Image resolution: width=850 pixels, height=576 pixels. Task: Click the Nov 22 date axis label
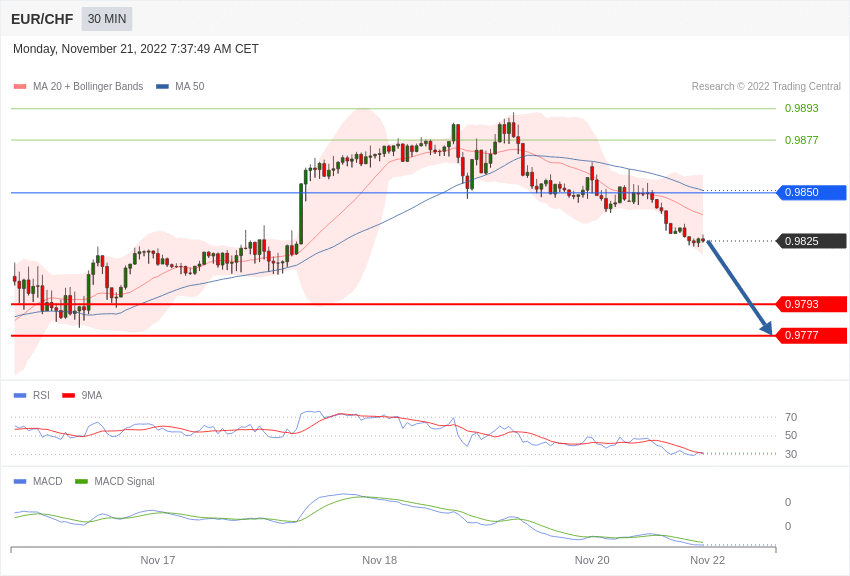pos(707,560)
